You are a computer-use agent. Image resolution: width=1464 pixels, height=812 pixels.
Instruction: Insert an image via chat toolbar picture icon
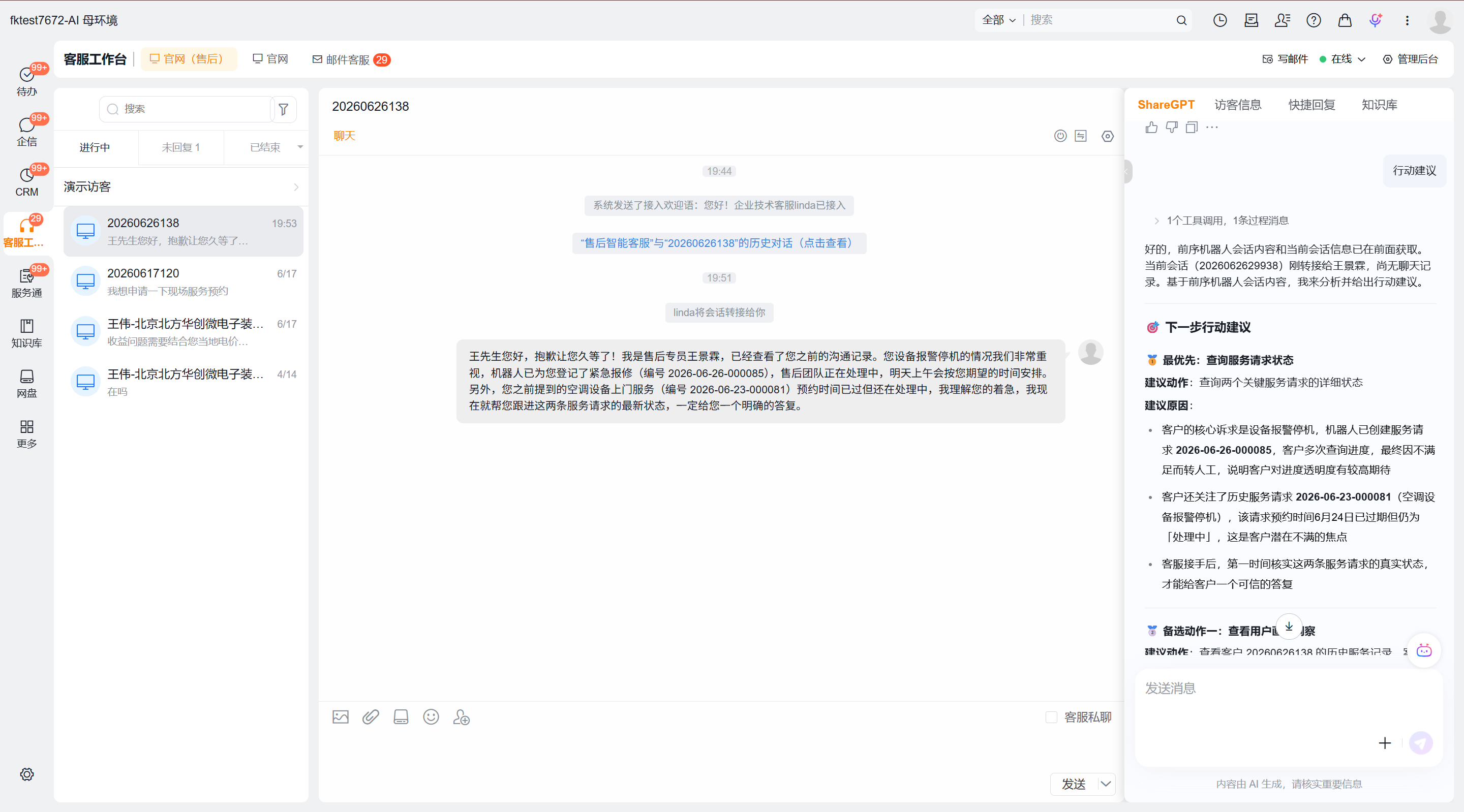click(341, 717)
